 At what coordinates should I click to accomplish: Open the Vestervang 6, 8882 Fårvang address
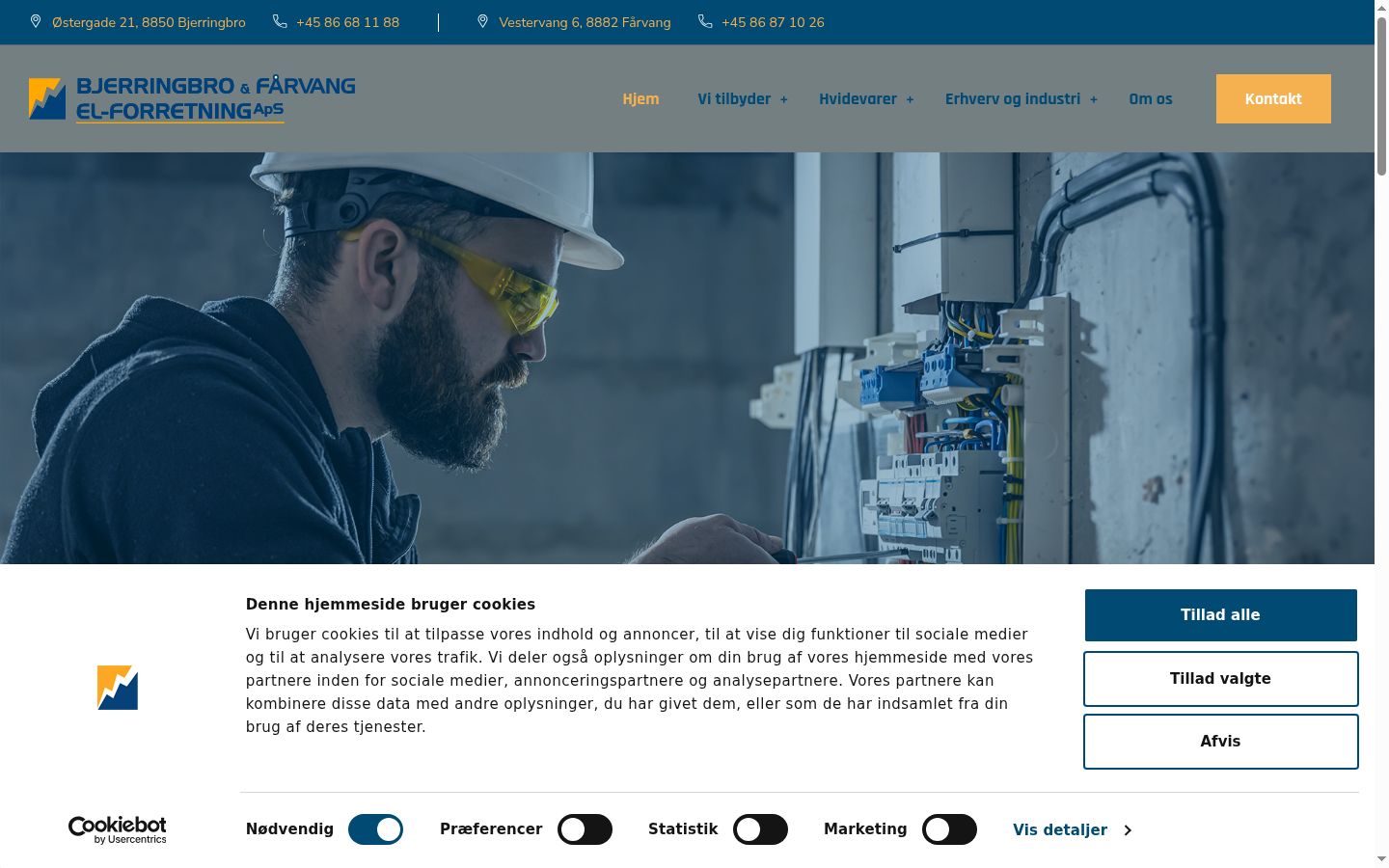[x=585, y=22]
